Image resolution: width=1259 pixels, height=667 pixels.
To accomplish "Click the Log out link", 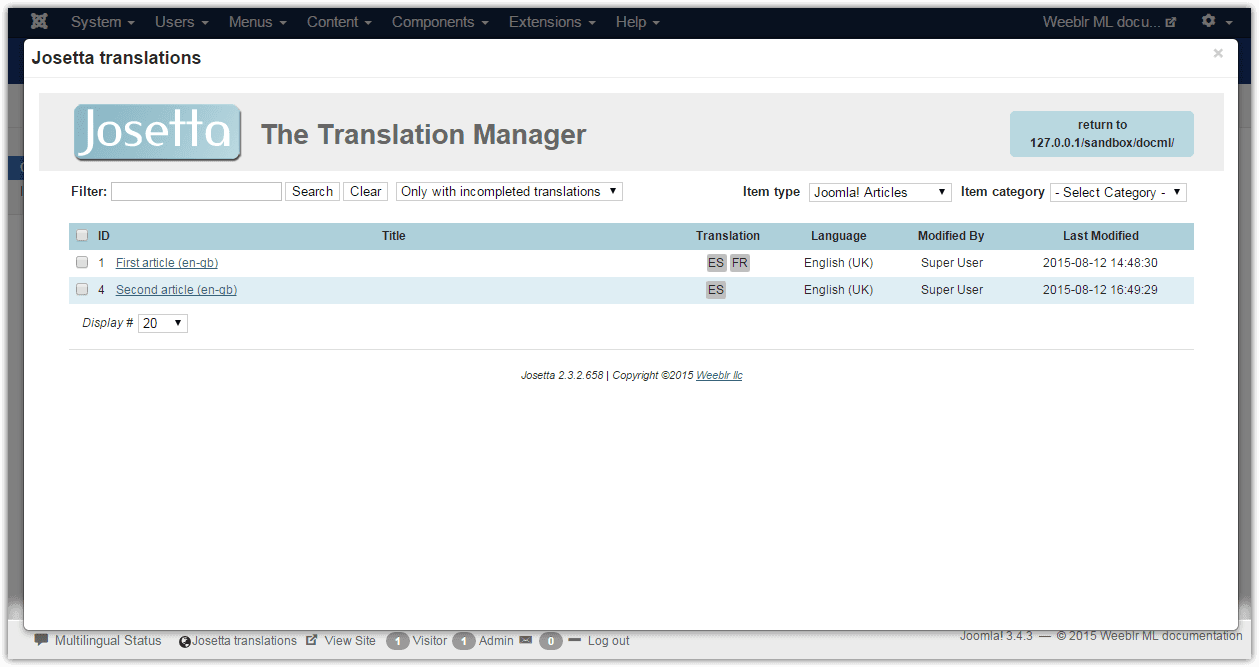I will (x=608, y=641).
